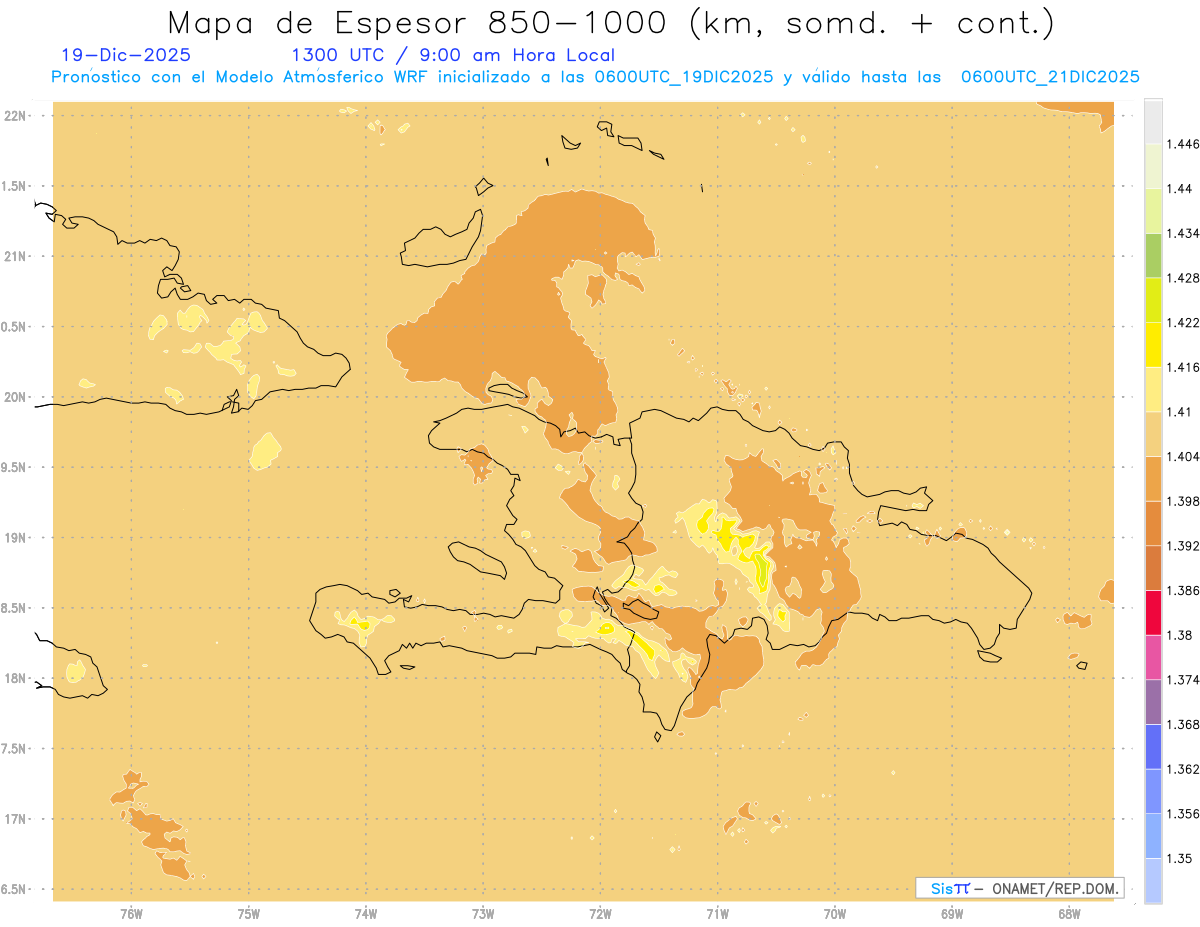Screen dimensions: 1200x927
Task: Click the 70W longitude label
Action: pos(835,913)
